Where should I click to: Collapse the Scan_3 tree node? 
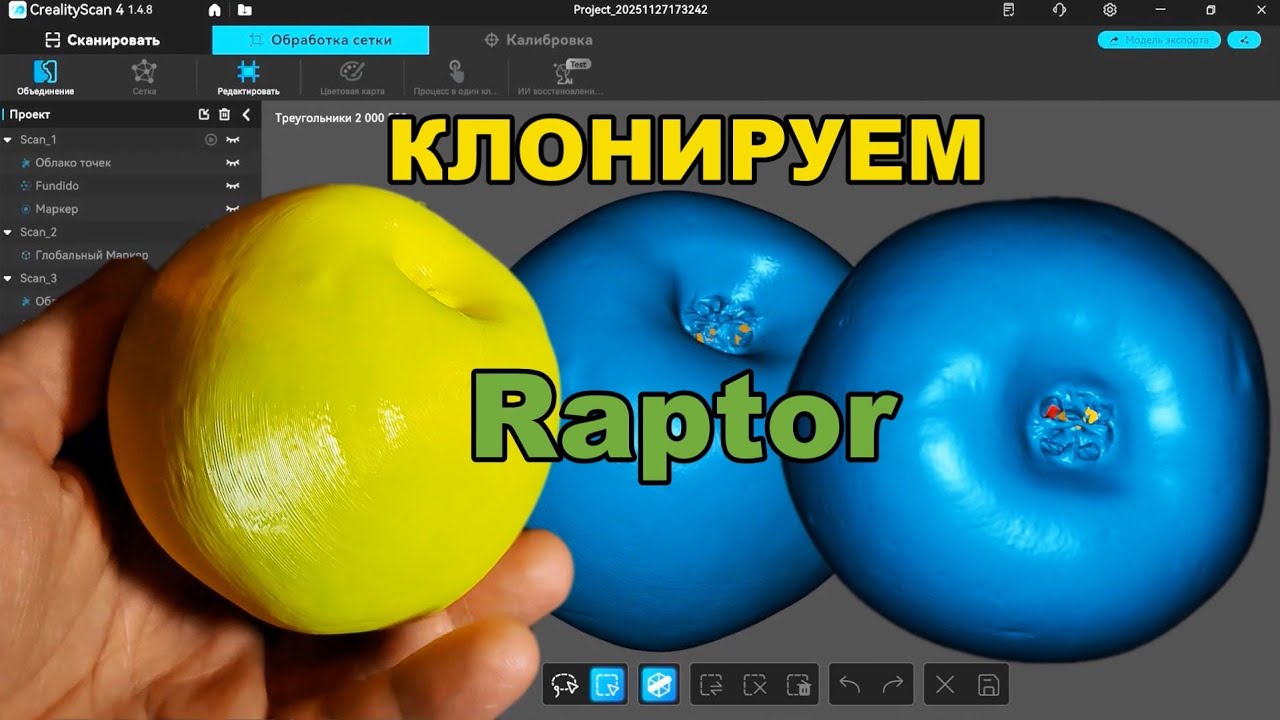8,278
